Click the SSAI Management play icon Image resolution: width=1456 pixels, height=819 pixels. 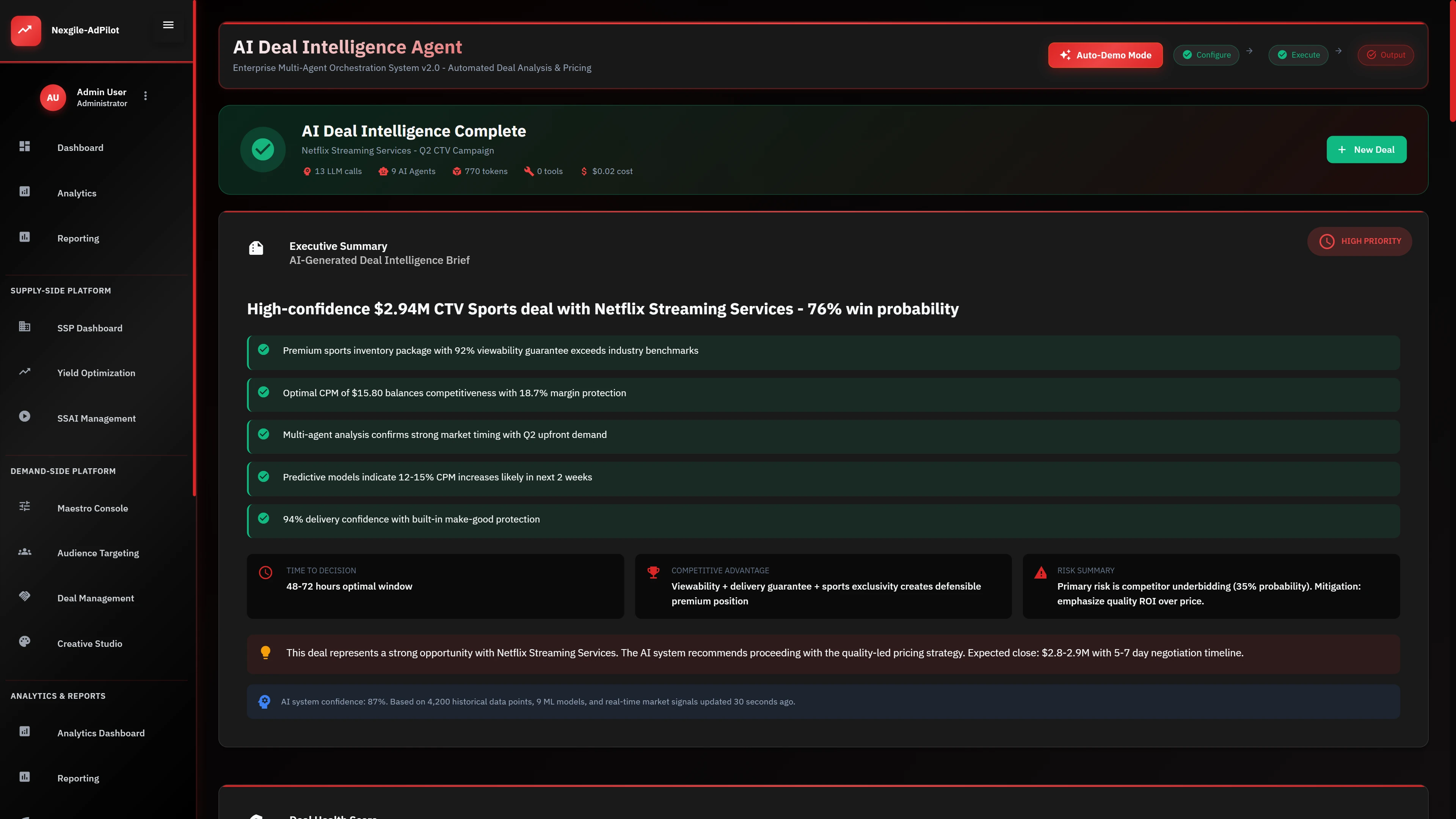24,417
